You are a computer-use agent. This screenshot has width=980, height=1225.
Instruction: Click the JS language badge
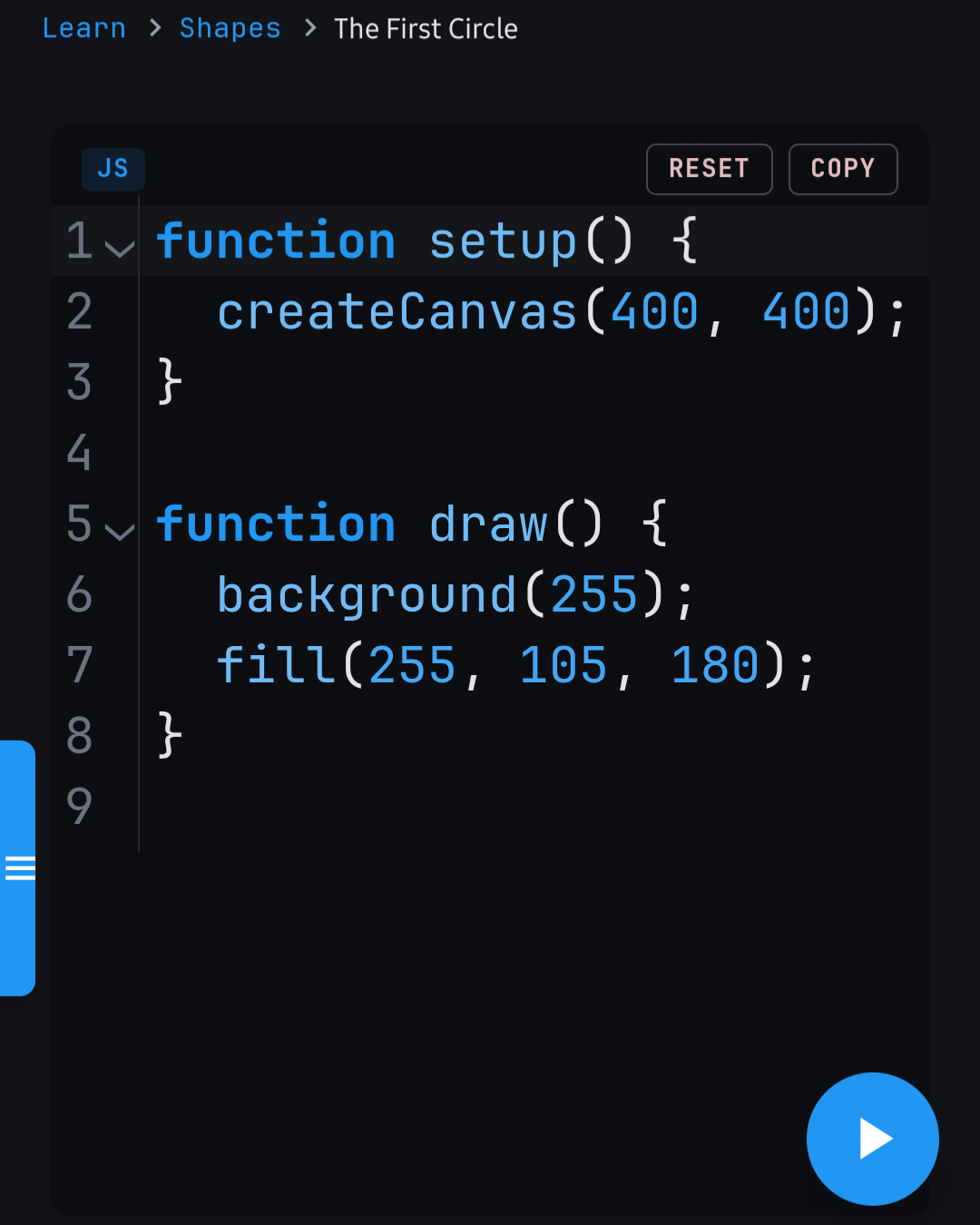(x=113, y=169)
